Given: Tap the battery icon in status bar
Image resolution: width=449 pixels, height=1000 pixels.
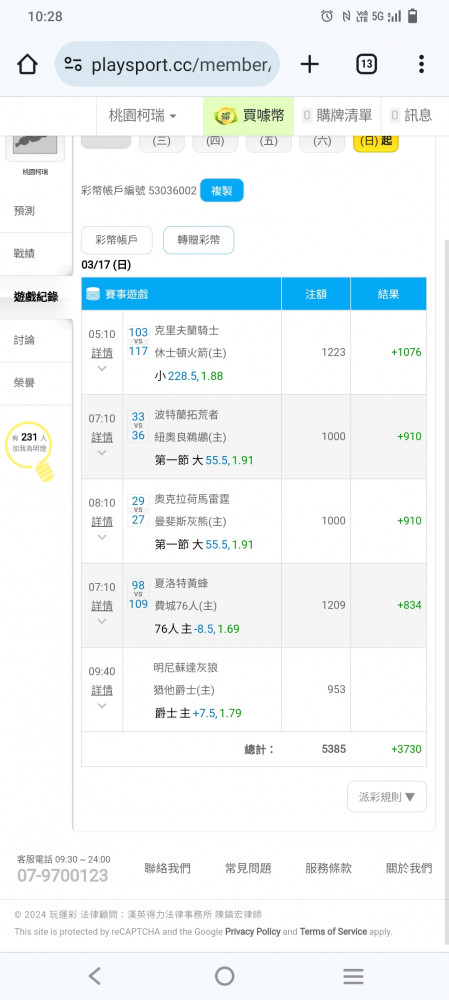Looking at the screenshot, I should (413, 16).
